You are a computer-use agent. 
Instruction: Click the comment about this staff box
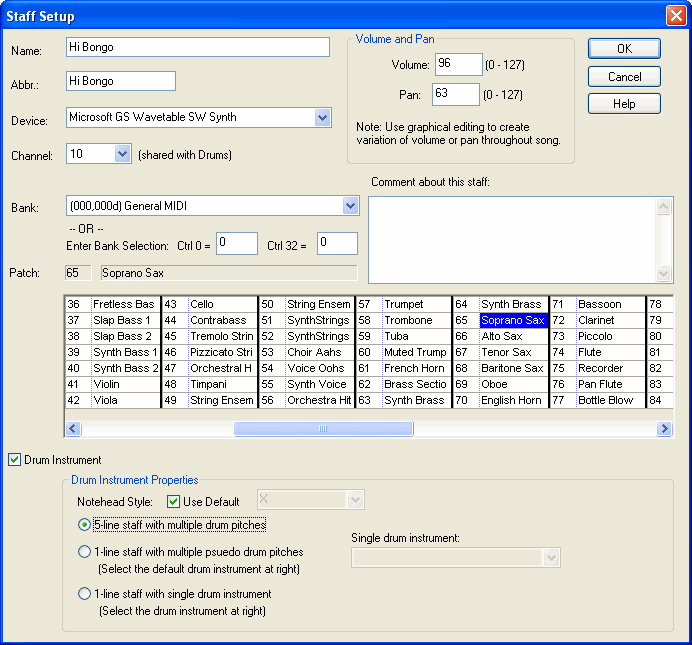(x=512, y=238)
